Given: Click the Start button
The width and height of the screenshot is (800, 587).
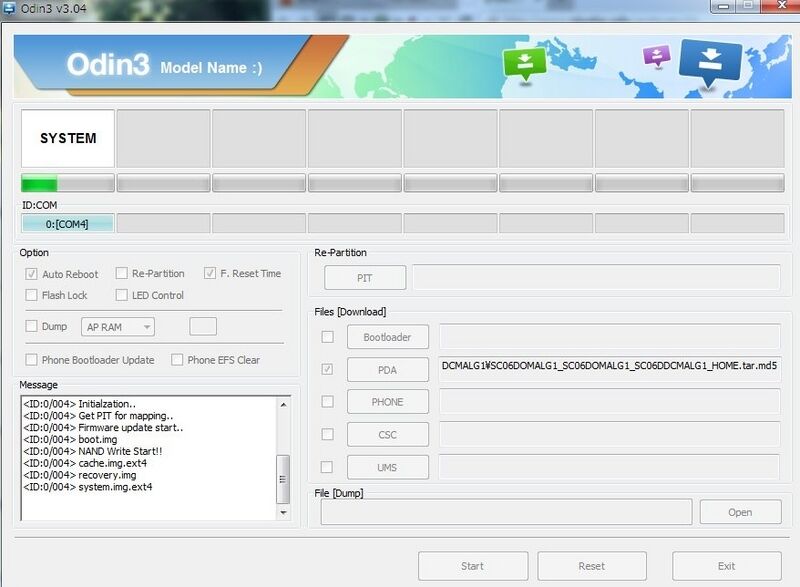Looking at the screenshot, I should tap(473, 566).
